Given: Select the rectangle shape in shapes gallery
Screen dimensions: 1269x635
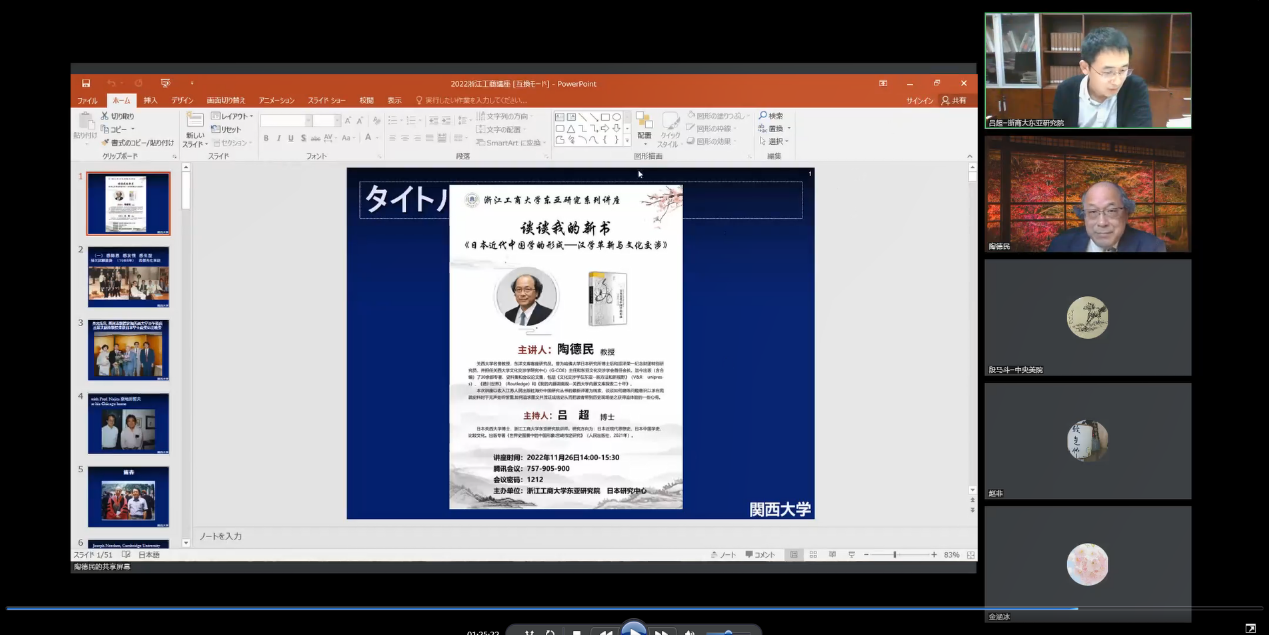Looking at the screenshot, I should click(605, 117).
